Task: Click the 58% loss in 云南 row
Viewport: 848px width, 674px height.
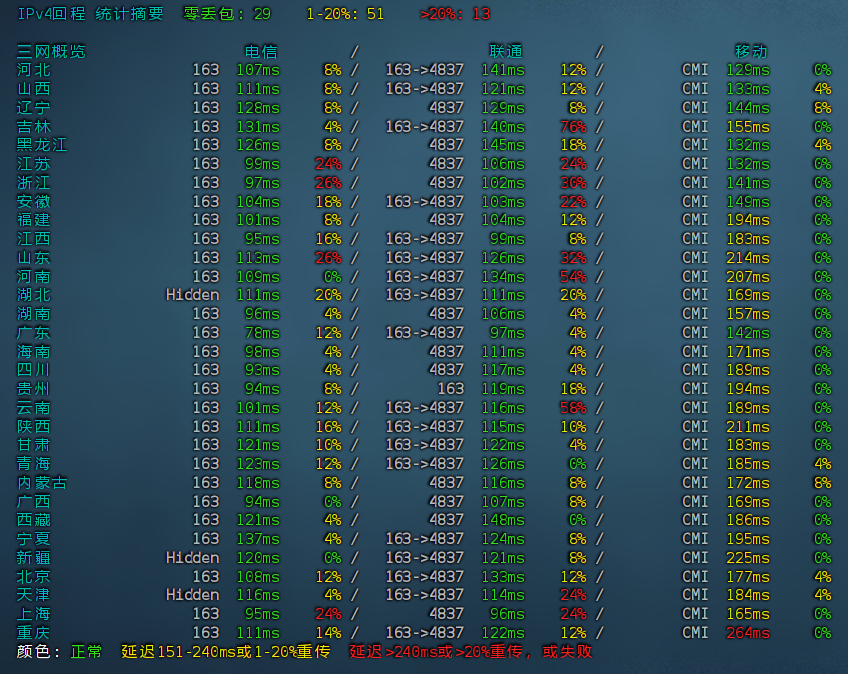Action: (x=573, y=407)
